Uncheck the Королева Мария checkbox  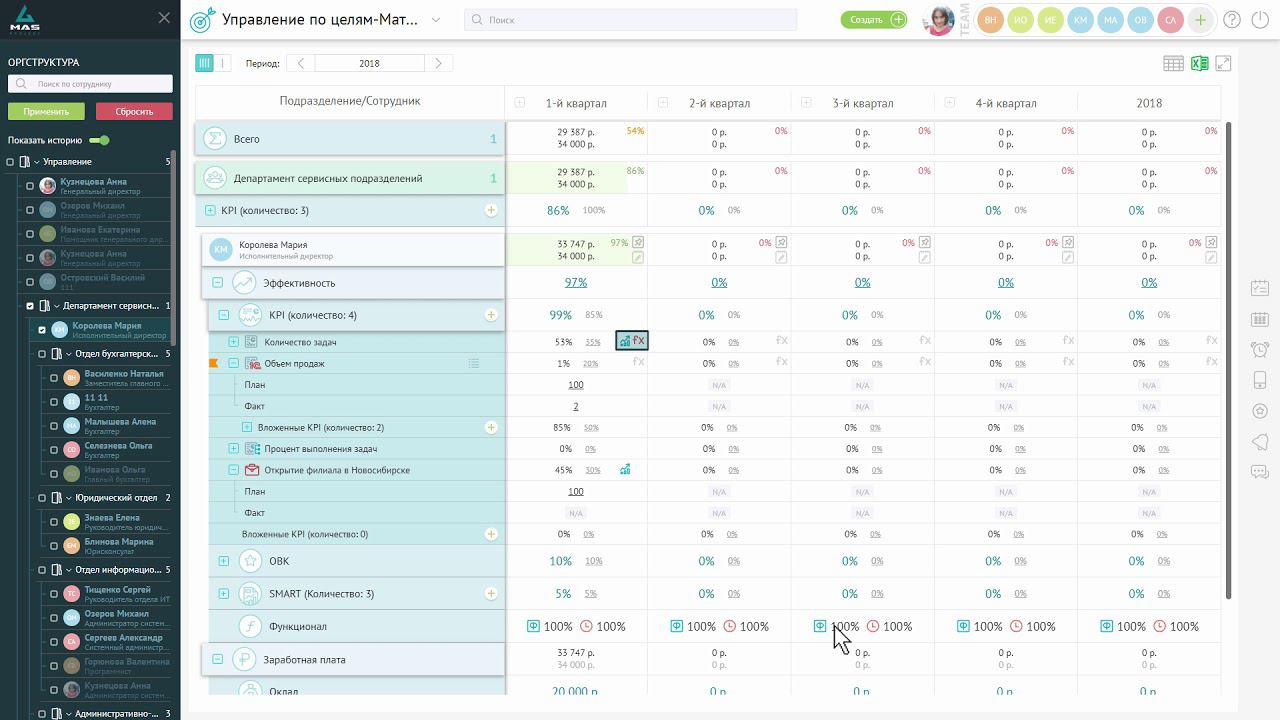(42, 330)
